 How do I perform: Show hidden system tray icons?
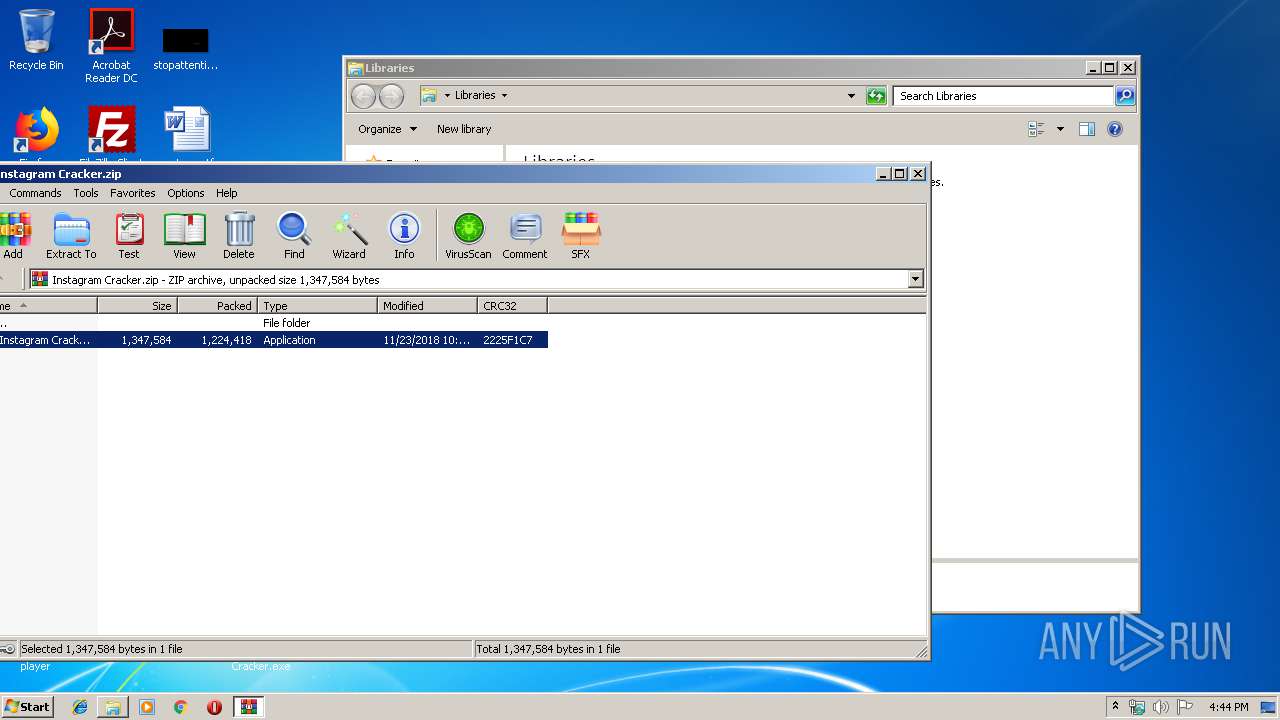(x=1115, y=707)
